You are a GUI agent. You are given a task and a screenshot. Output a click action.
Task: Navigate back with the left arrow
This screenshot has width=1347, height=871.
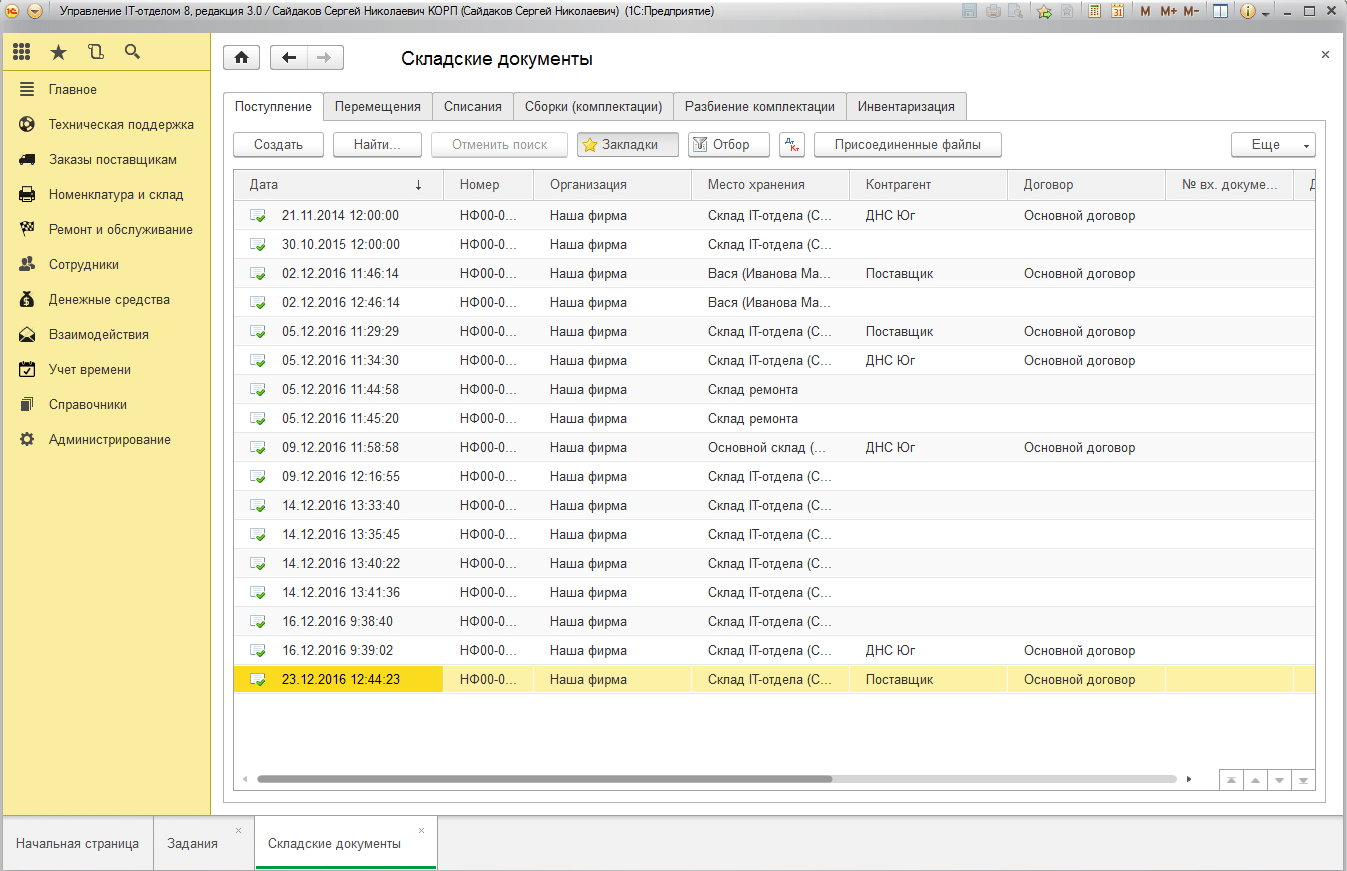click(x=289, y=58)
